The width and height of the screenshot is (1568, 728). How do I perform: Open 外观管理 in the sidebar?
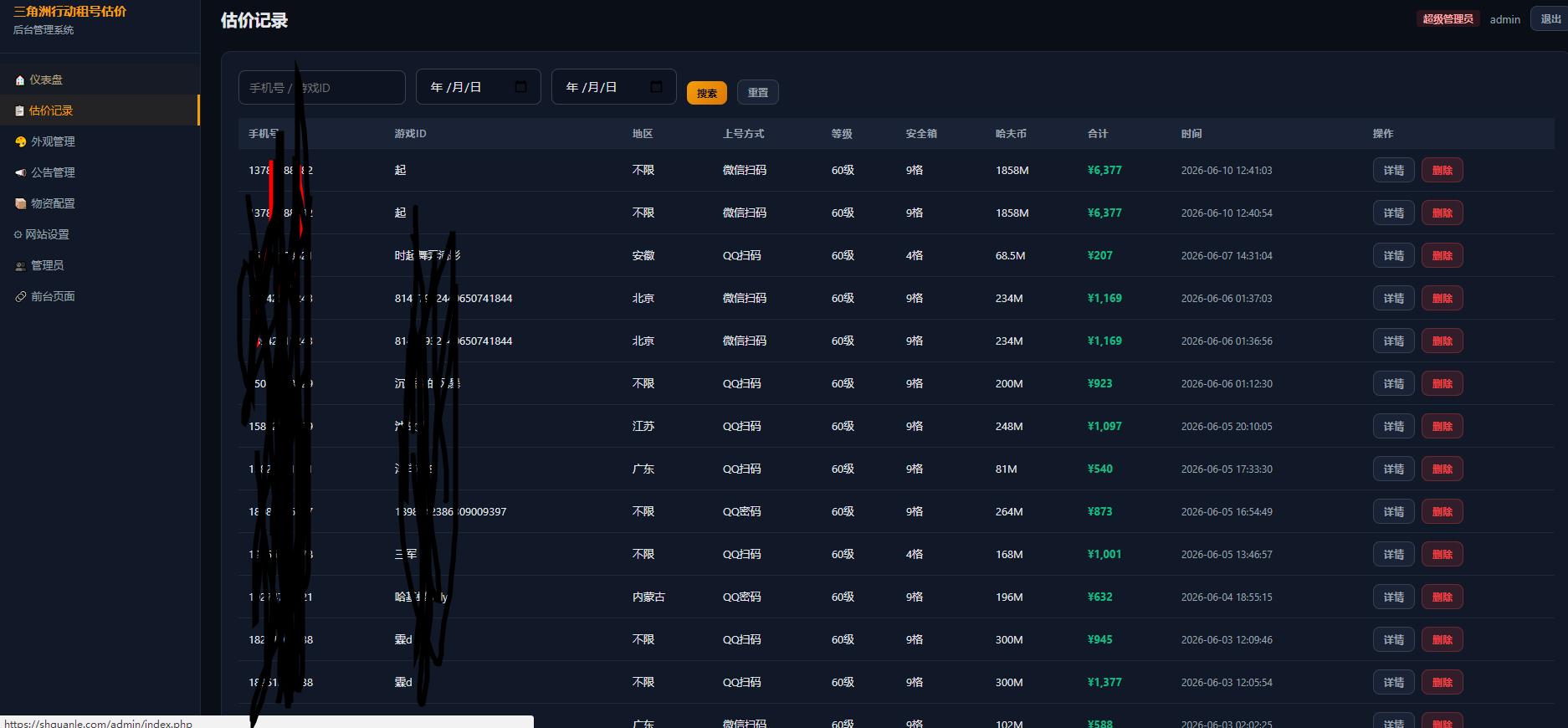point(100,141)
